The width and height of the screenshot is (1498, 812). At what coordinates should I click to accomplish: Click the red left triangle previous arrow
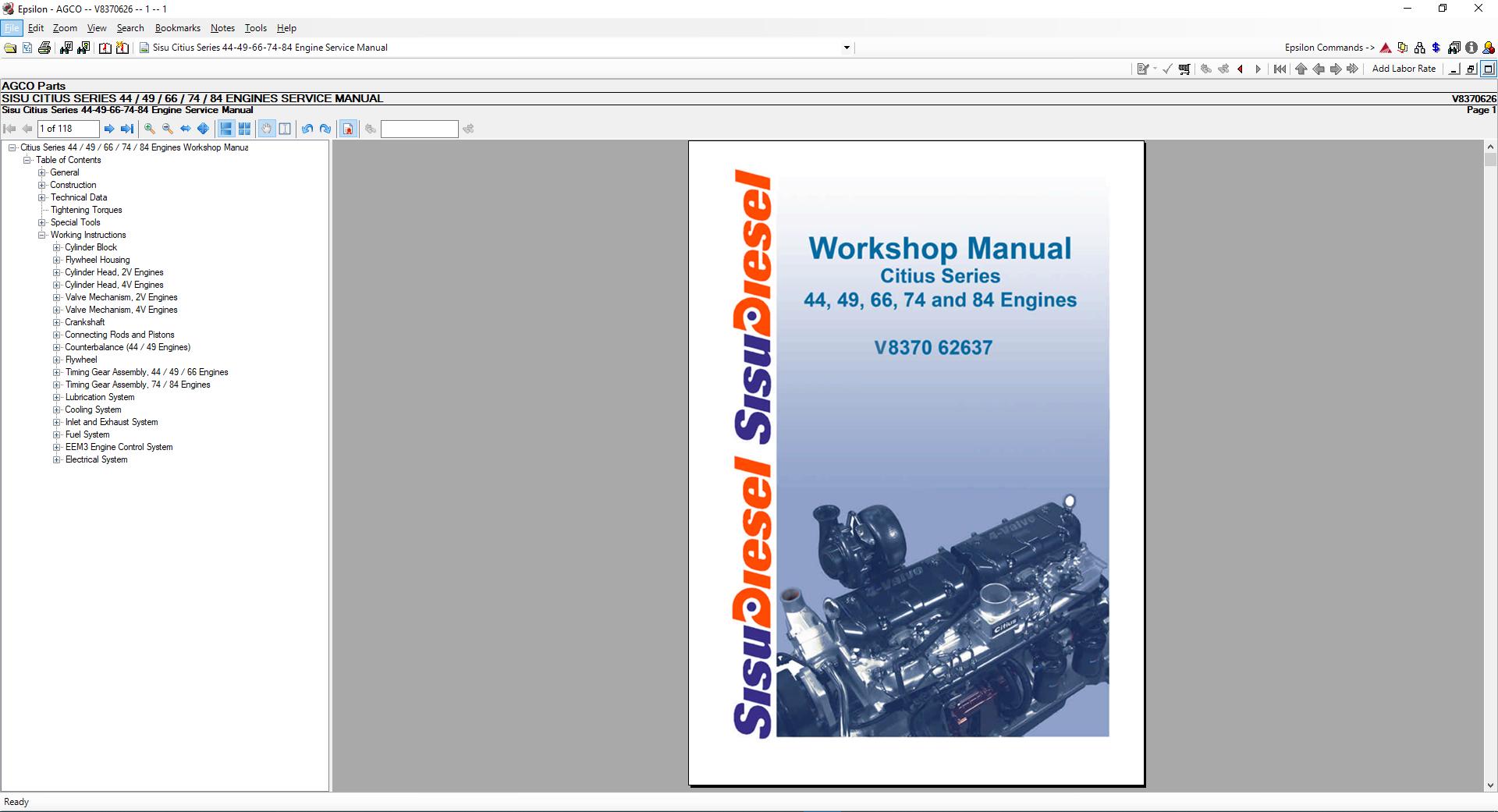pyautogui.click(x=1240, y=69)
